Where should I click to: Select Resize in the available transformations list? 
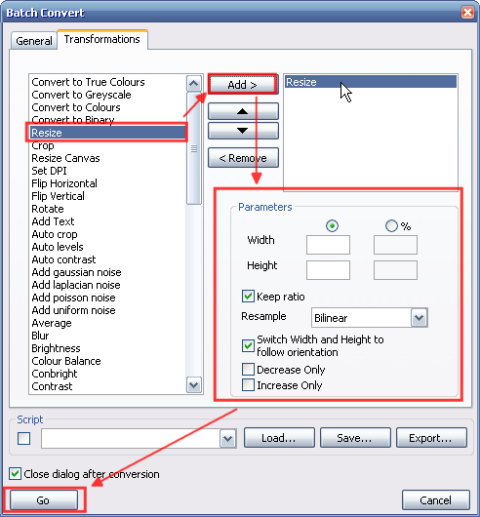[107, 133]
